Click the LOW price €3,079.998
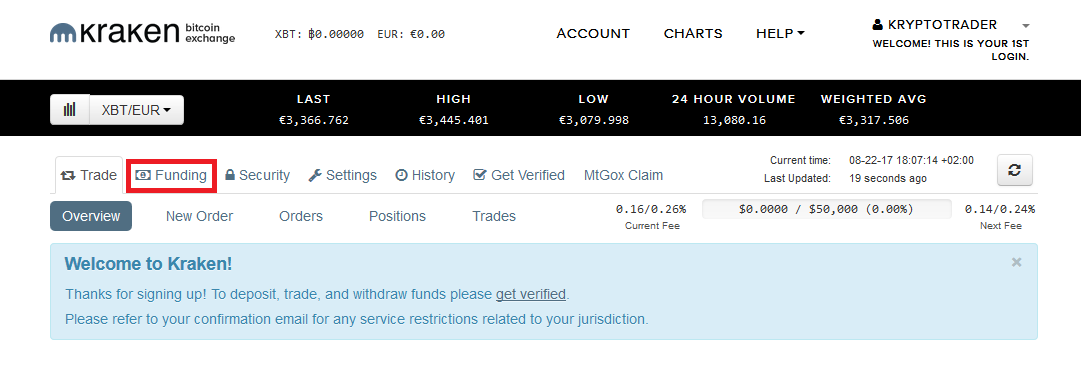This screenshot has width=1081, height=368. point(594,121)
